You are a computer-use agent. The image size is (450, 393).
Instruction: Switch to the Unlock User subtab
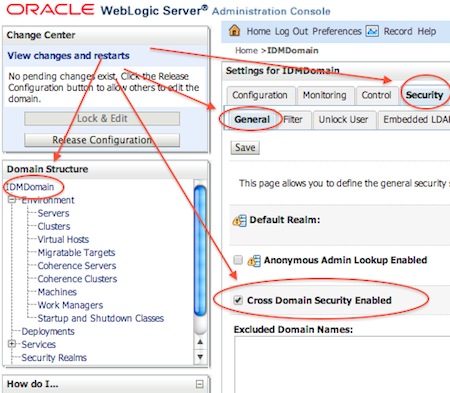[343, 120]
